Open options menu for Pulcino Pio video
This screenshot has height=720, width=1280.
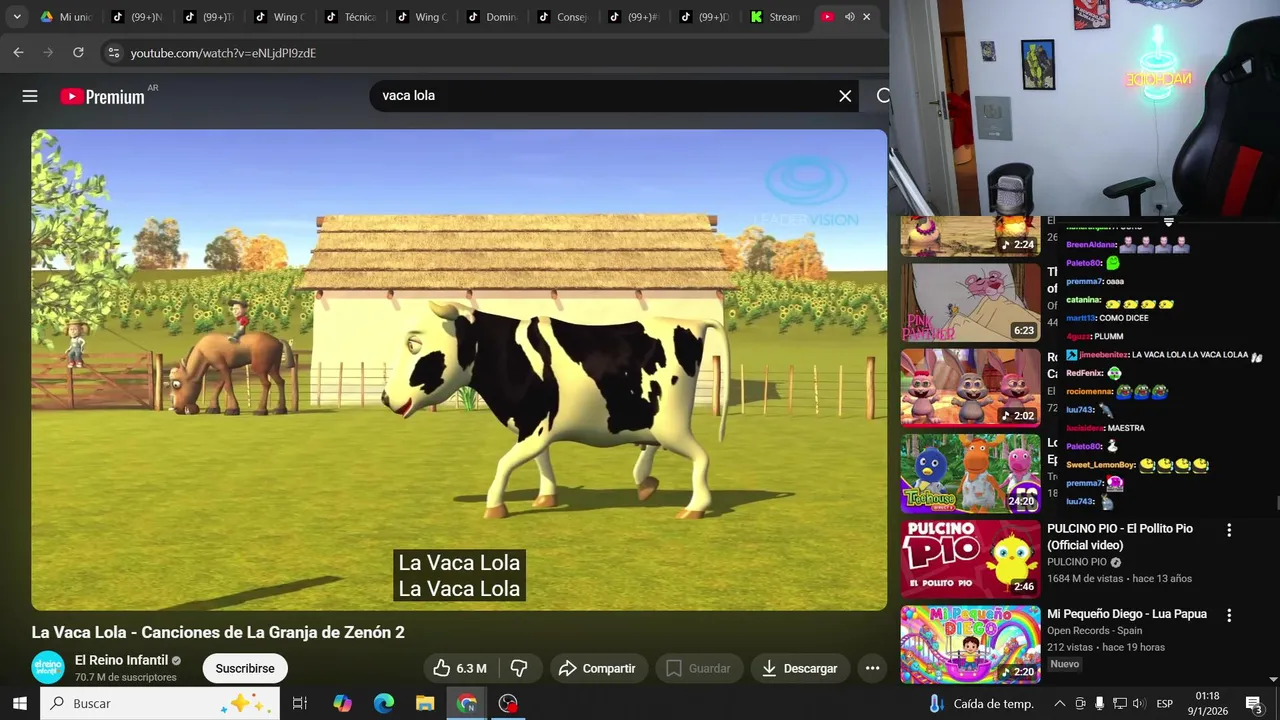coord(1229,530)
